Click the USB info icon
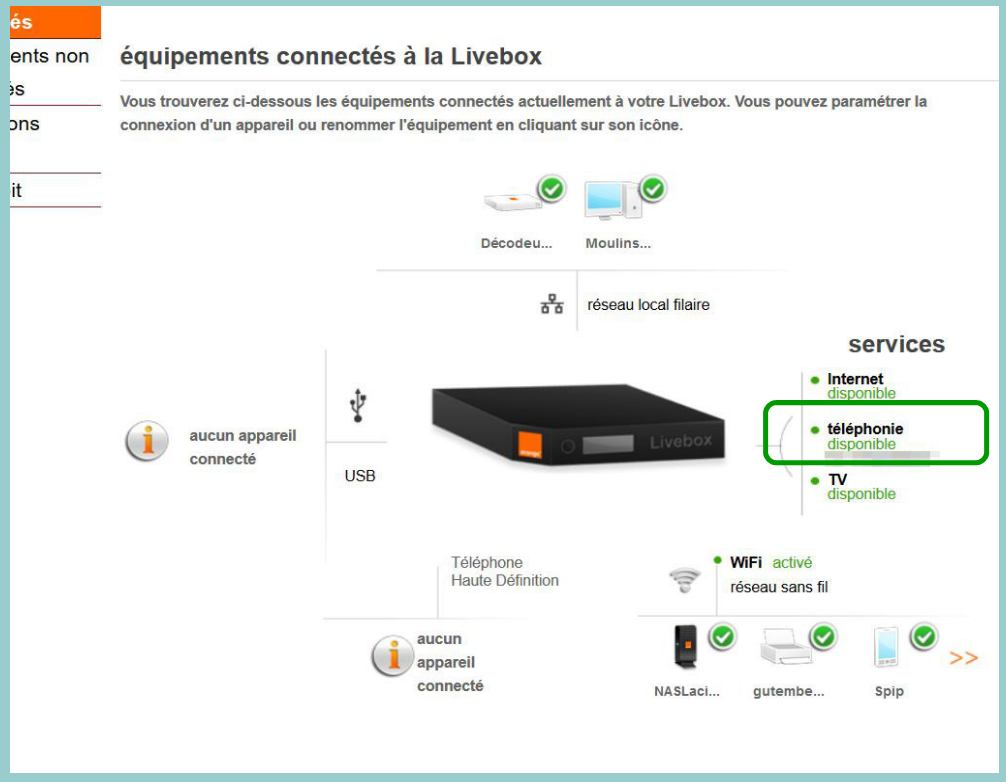1006x782 pixels. click(147, 441)
